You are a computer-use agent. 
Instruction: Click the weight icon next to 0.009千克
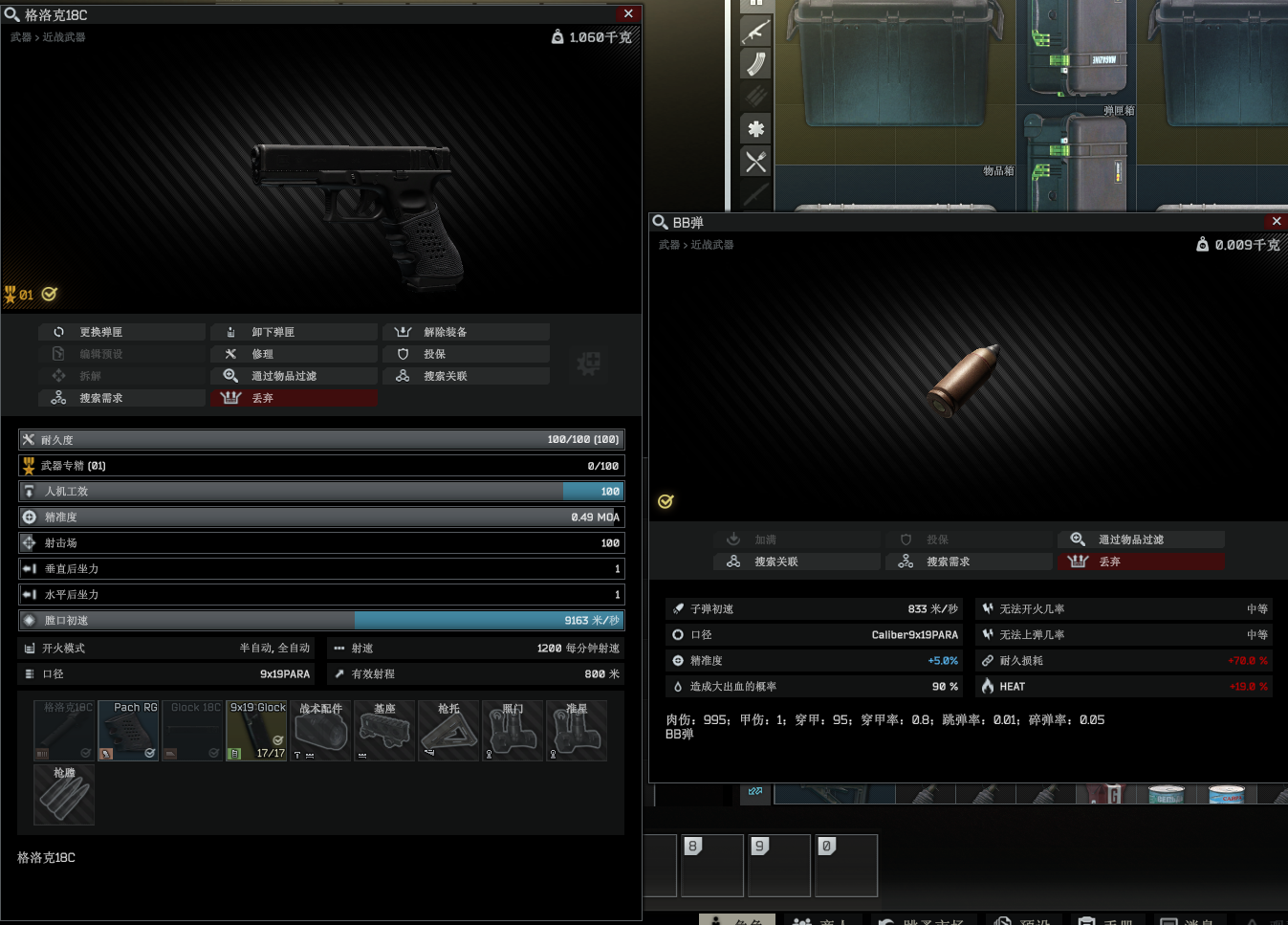coord(1203,245)
